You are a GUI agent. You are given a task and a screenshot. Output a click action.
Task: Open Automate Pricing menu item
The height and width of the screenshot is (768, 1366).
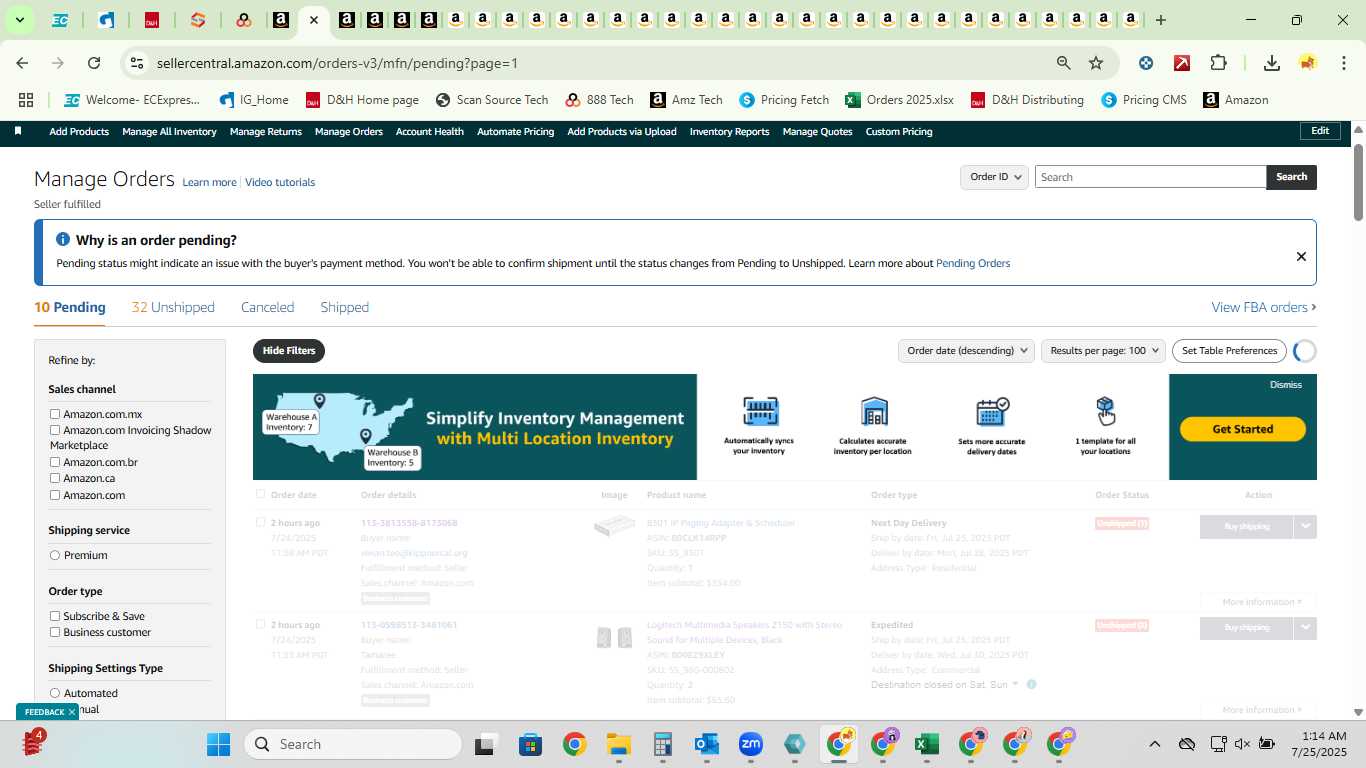[515, 132]
